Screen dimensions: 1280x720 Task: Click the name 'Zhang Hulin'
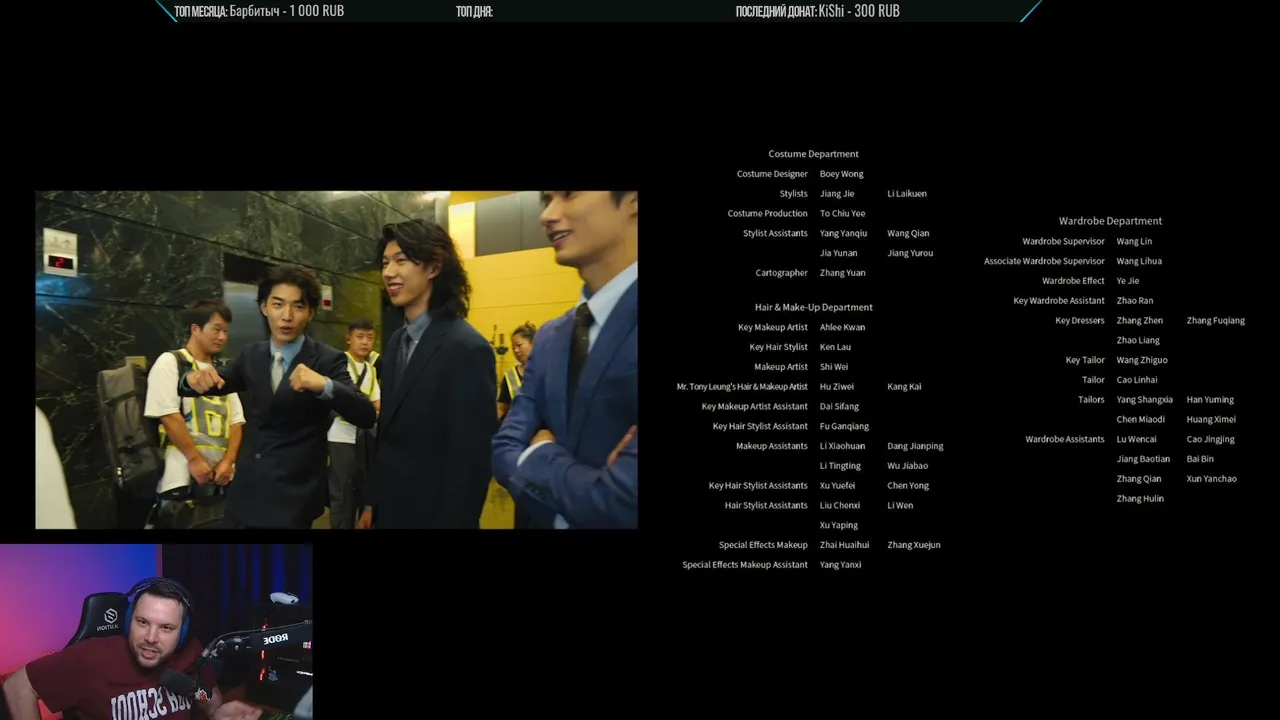click(1140, 499)
